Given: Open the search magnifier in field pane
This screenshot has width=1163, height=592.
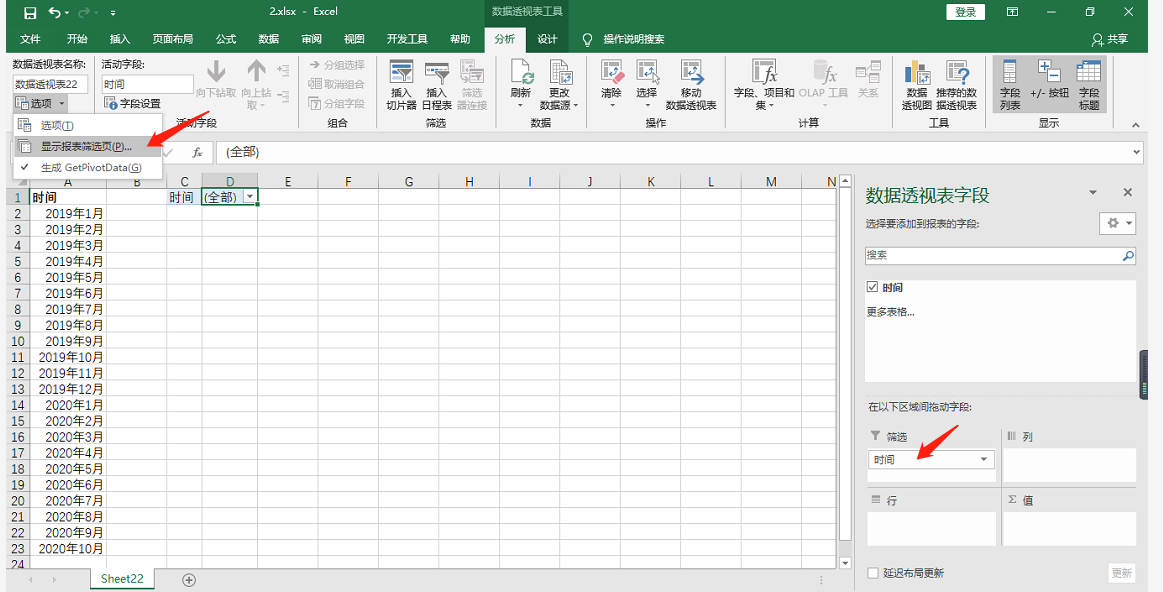Looking at the screenshot, I should 1128,255.
